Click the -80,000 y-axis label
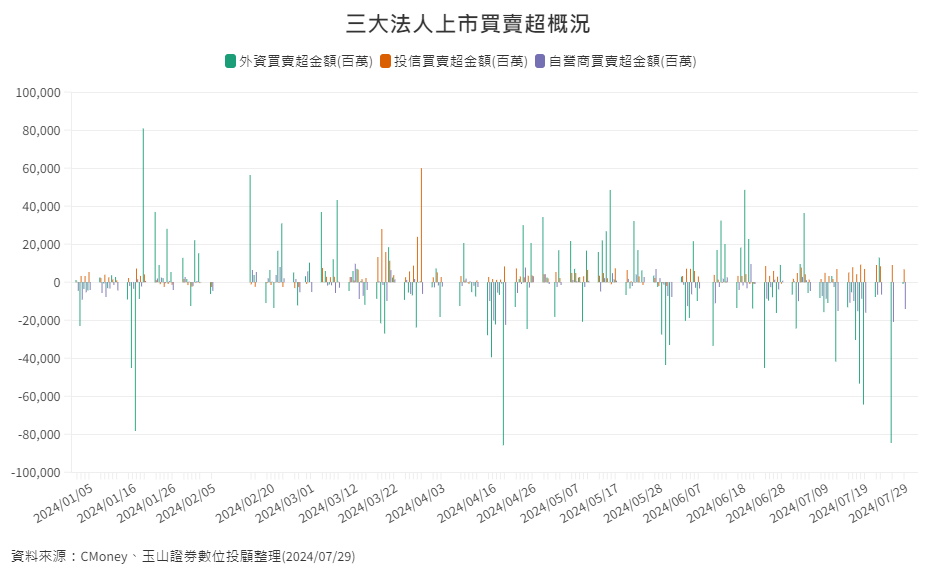936x575 pixels. 39,435
